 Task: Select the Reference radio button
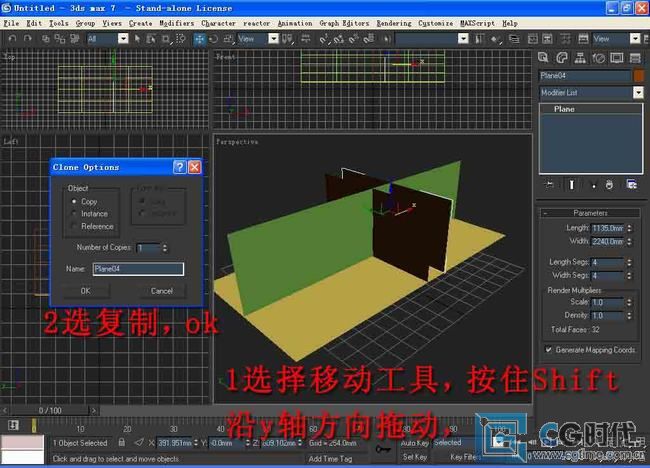click(x=74, y=226)
